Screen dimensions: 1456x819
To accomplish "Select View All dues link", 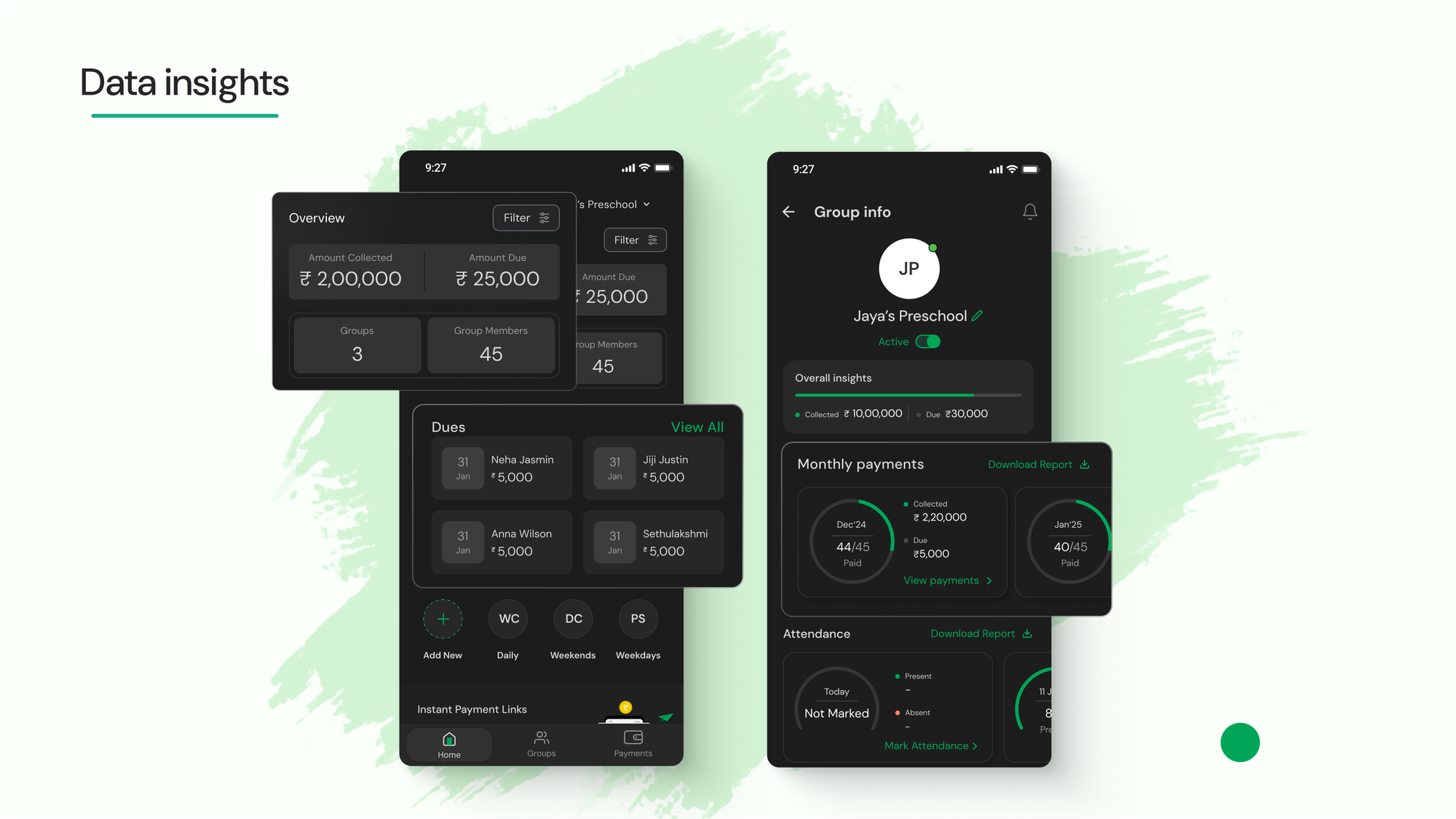I will 697,427.
